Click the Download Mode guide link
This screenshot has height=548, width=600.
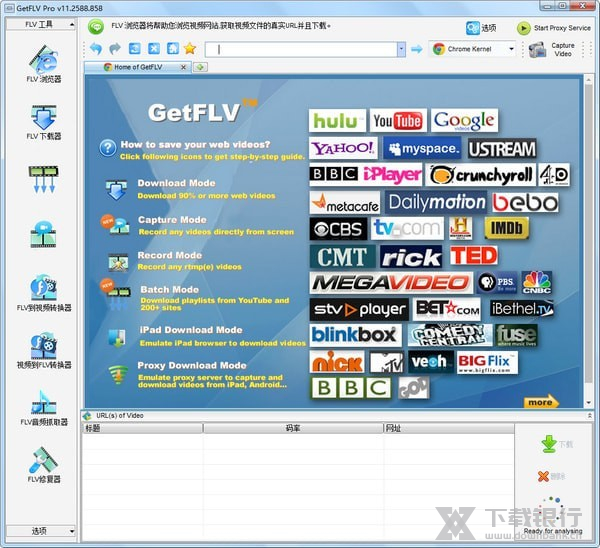(176, 183)
